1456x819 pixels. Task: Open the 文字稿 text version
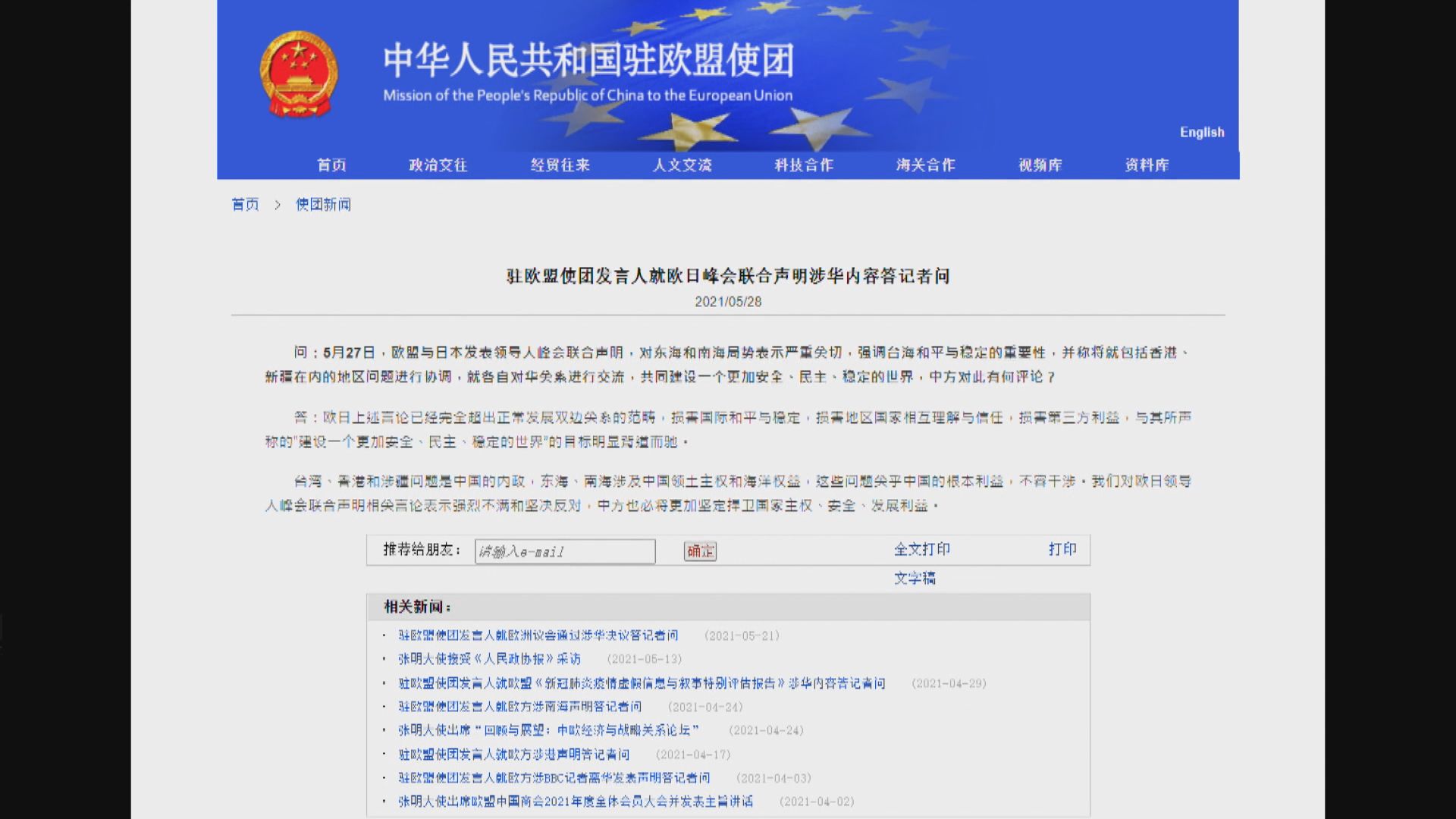point(916,578)
